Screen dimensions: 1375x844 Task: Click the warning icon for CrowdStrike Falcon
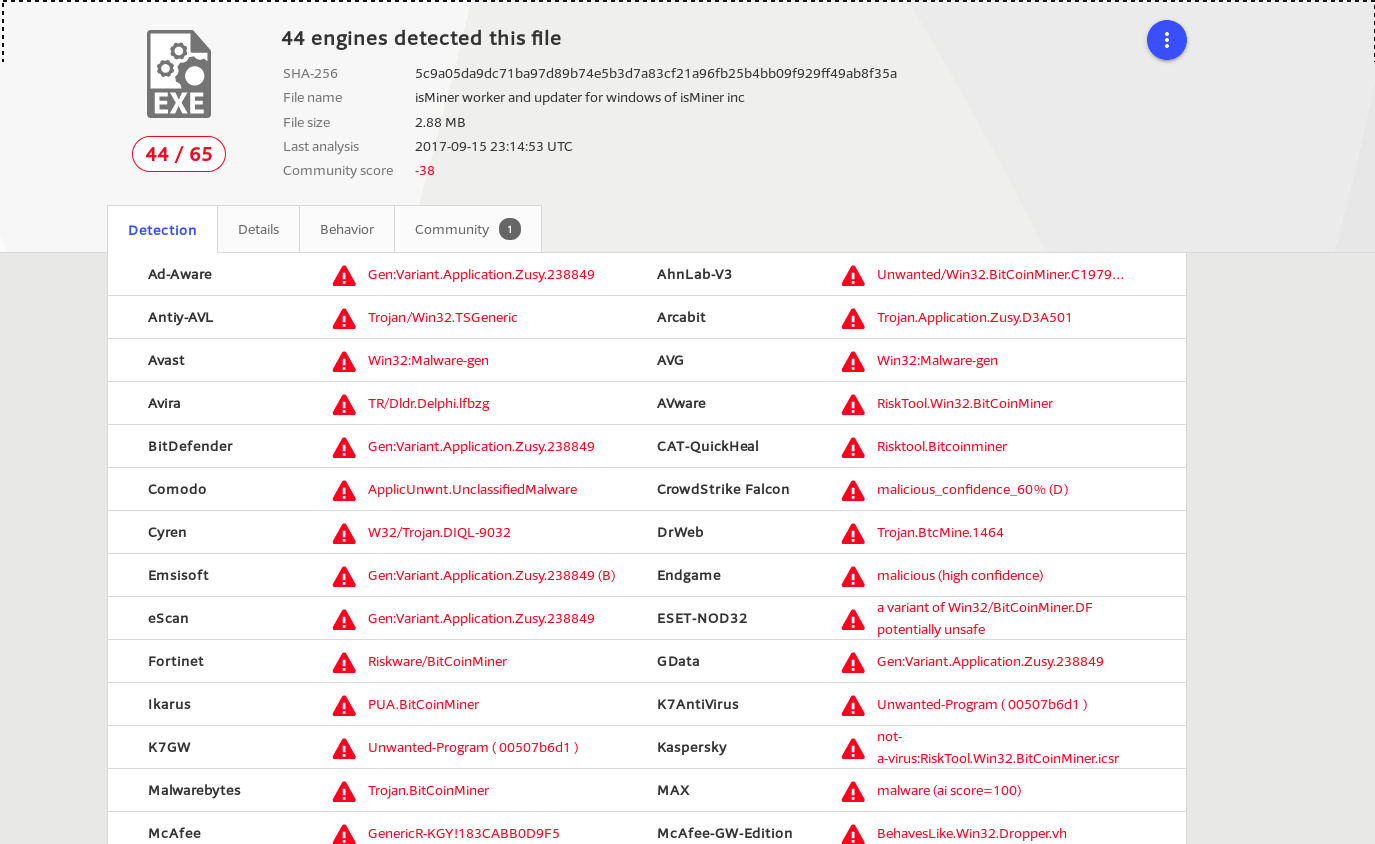[853, 490]
